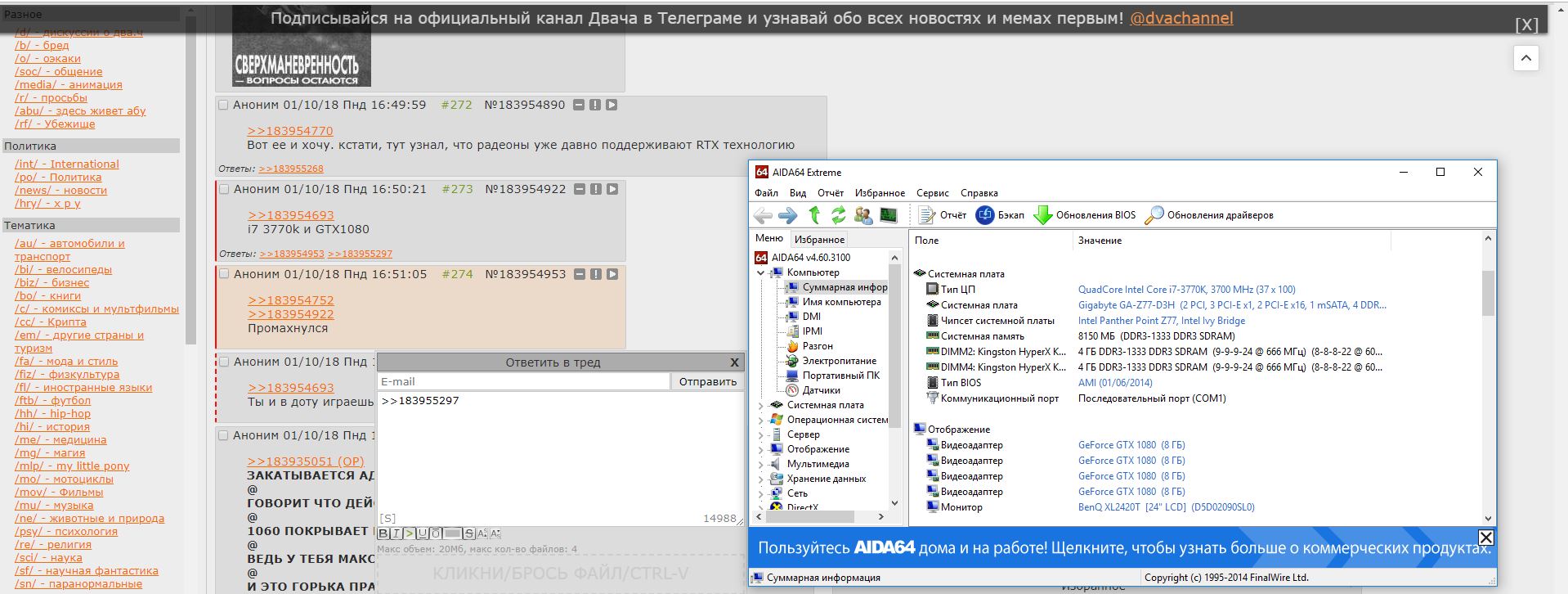Click the AIDA64 refresh icon
Viewport: 1568px width, 594px height.
tap(839, 215)
